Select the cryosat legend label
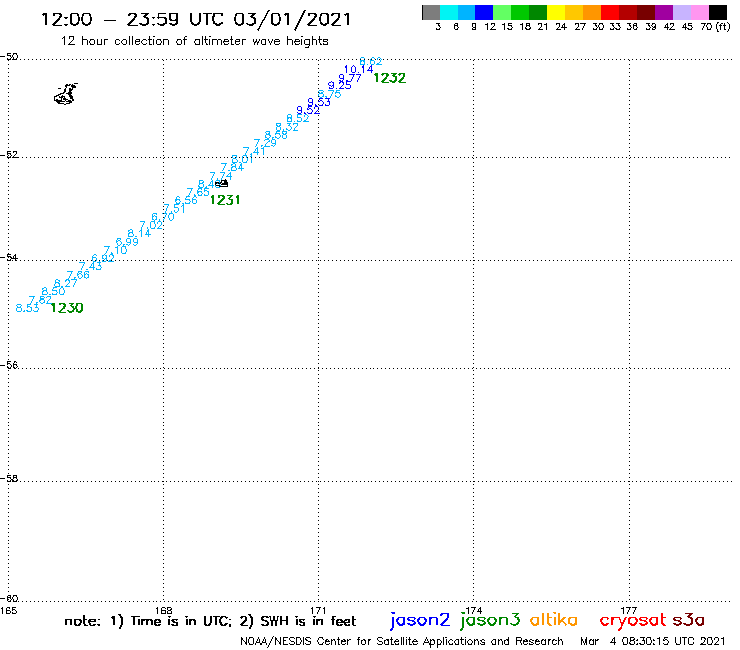 633,620
